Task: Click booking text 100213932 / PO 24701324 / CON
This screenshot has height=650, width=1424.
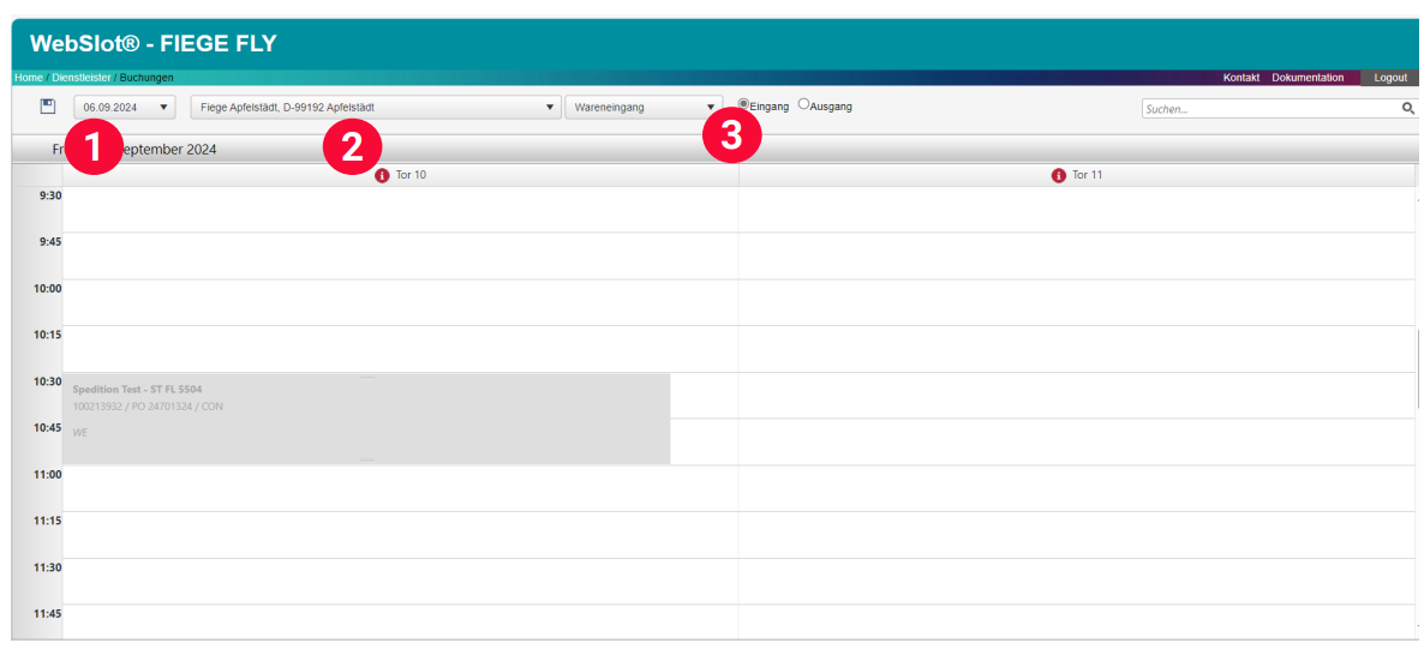Action: [148, 407]
